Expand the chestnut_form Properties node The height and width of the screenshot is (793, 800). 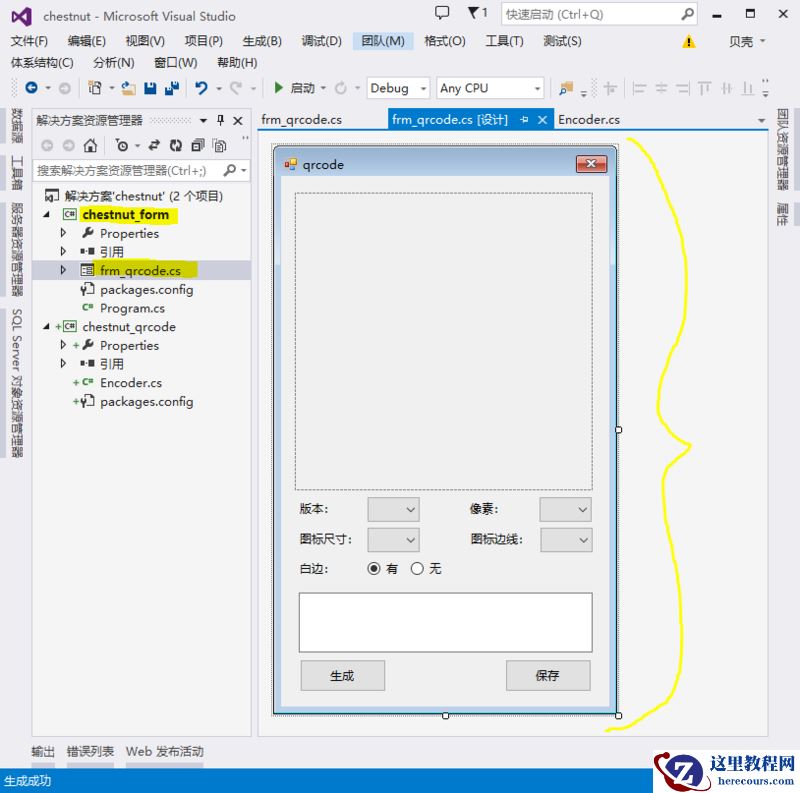point(63,233)
